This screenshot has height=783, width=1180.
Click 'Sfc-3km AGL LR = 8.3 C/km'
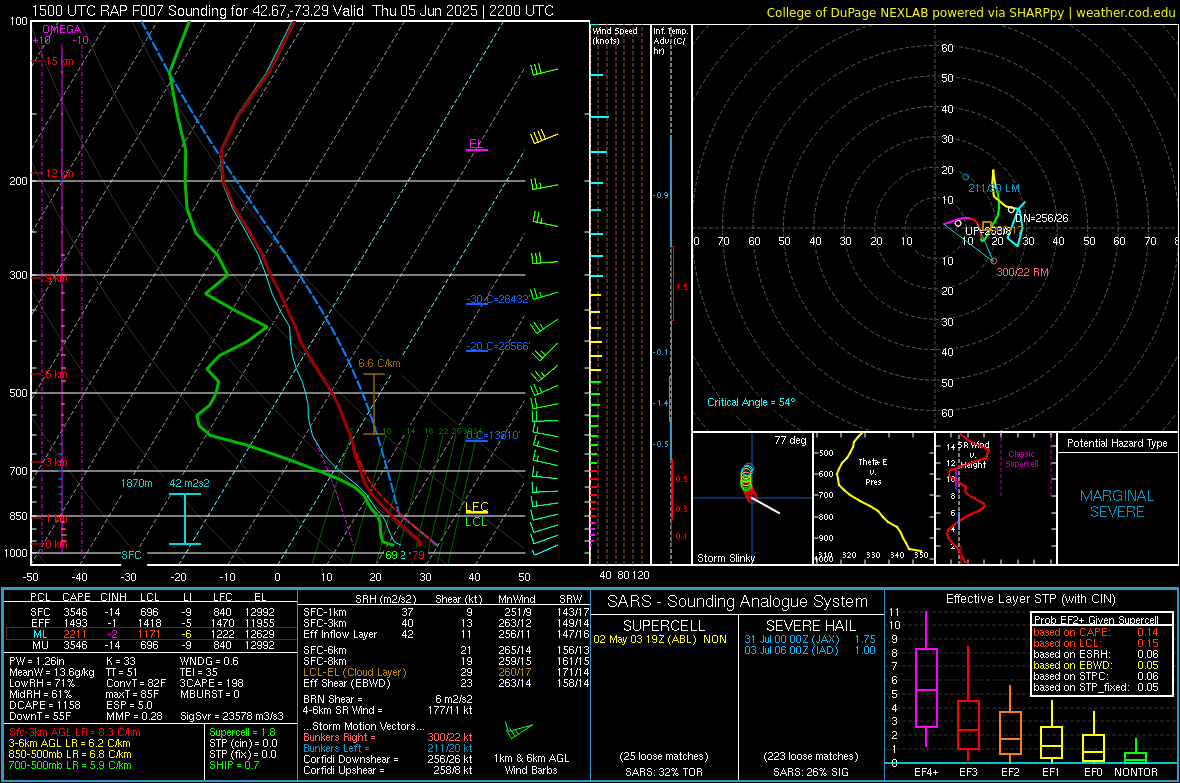point(75,732)
